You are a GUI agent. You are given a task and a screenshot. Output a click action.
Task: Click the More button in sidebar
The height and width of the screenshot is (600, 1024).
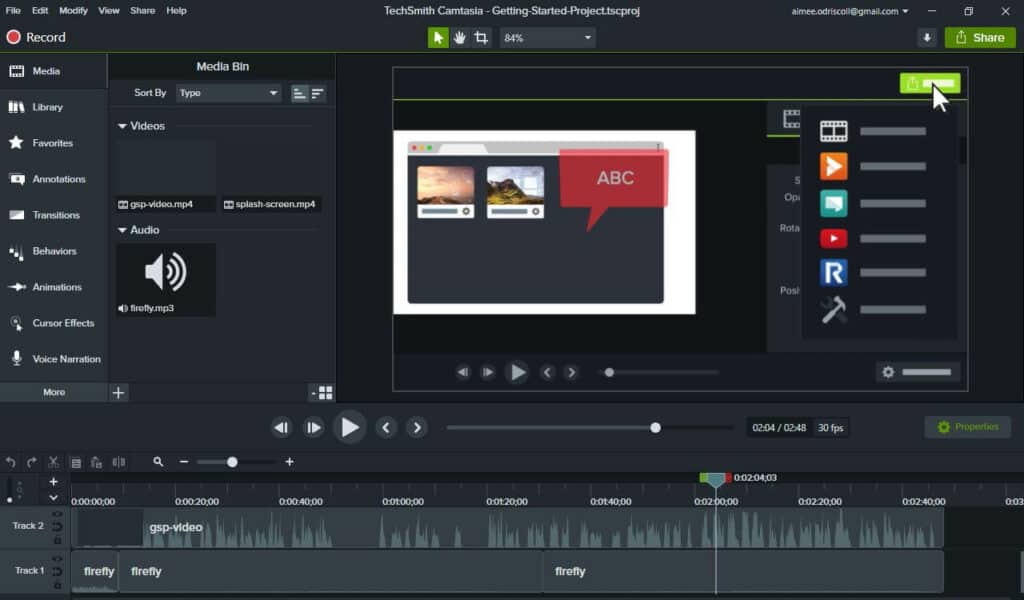pyautogui.click(x=54, y=392)
